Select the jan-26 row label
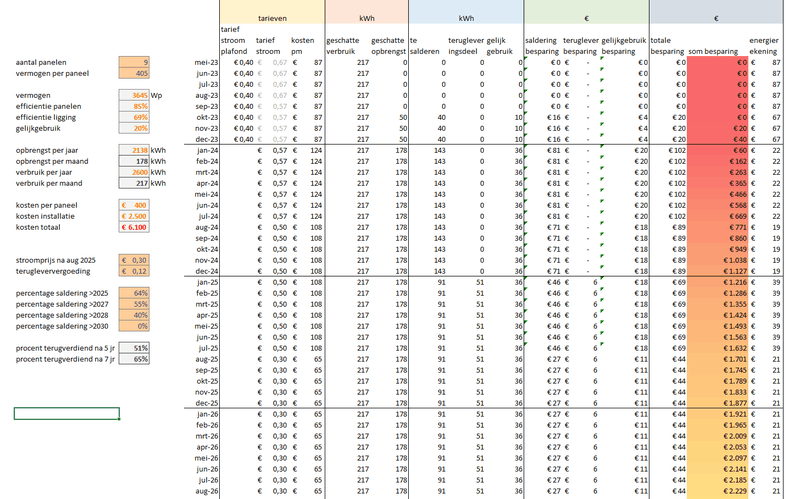This screenshot has height=499, width=800. pos(207,414)
